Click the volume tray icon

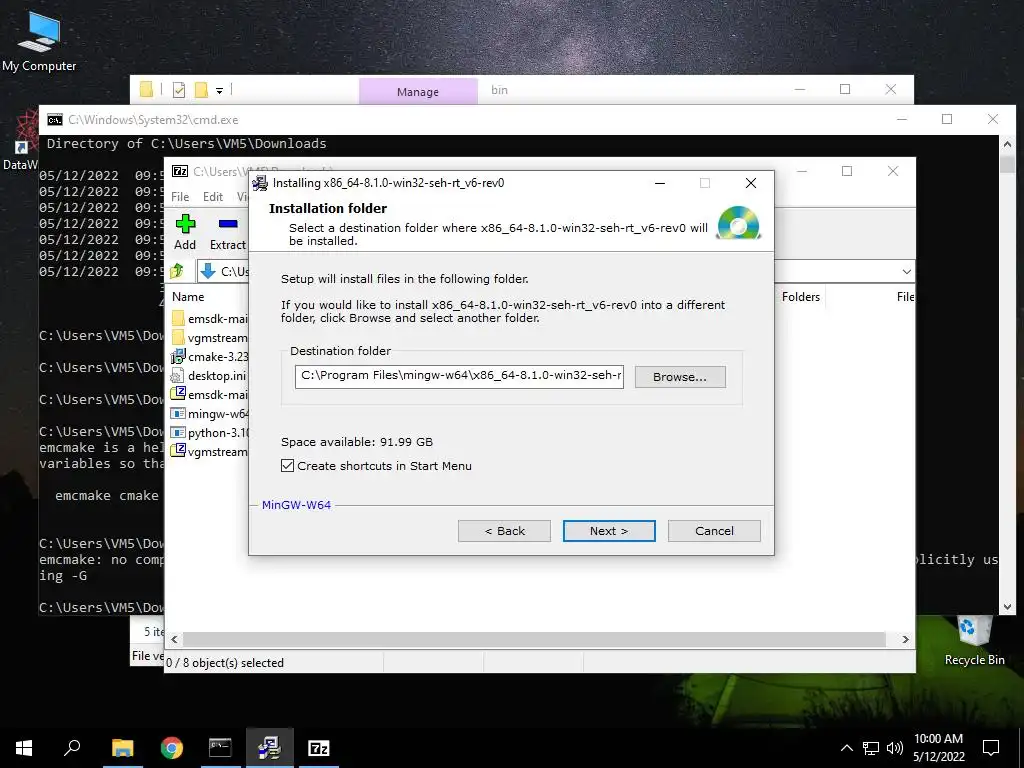tap(895, 748)
